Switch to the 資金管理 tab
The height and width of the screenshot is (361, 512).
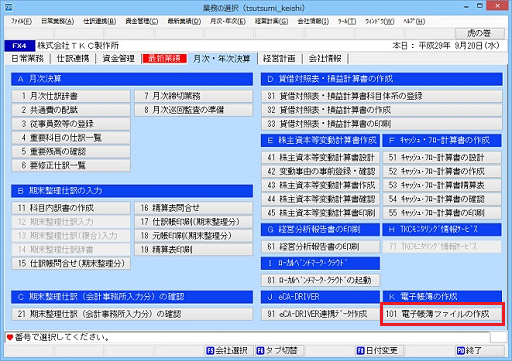[x=119, y=59]
